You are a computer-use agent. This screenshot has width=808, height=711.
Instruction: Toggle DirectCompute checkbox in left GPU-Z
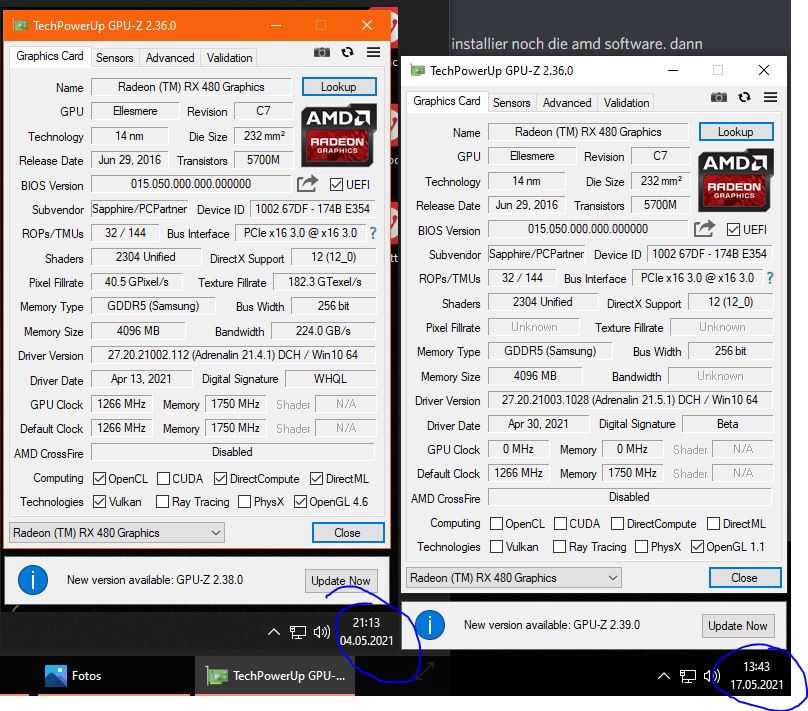click(220, 479)
